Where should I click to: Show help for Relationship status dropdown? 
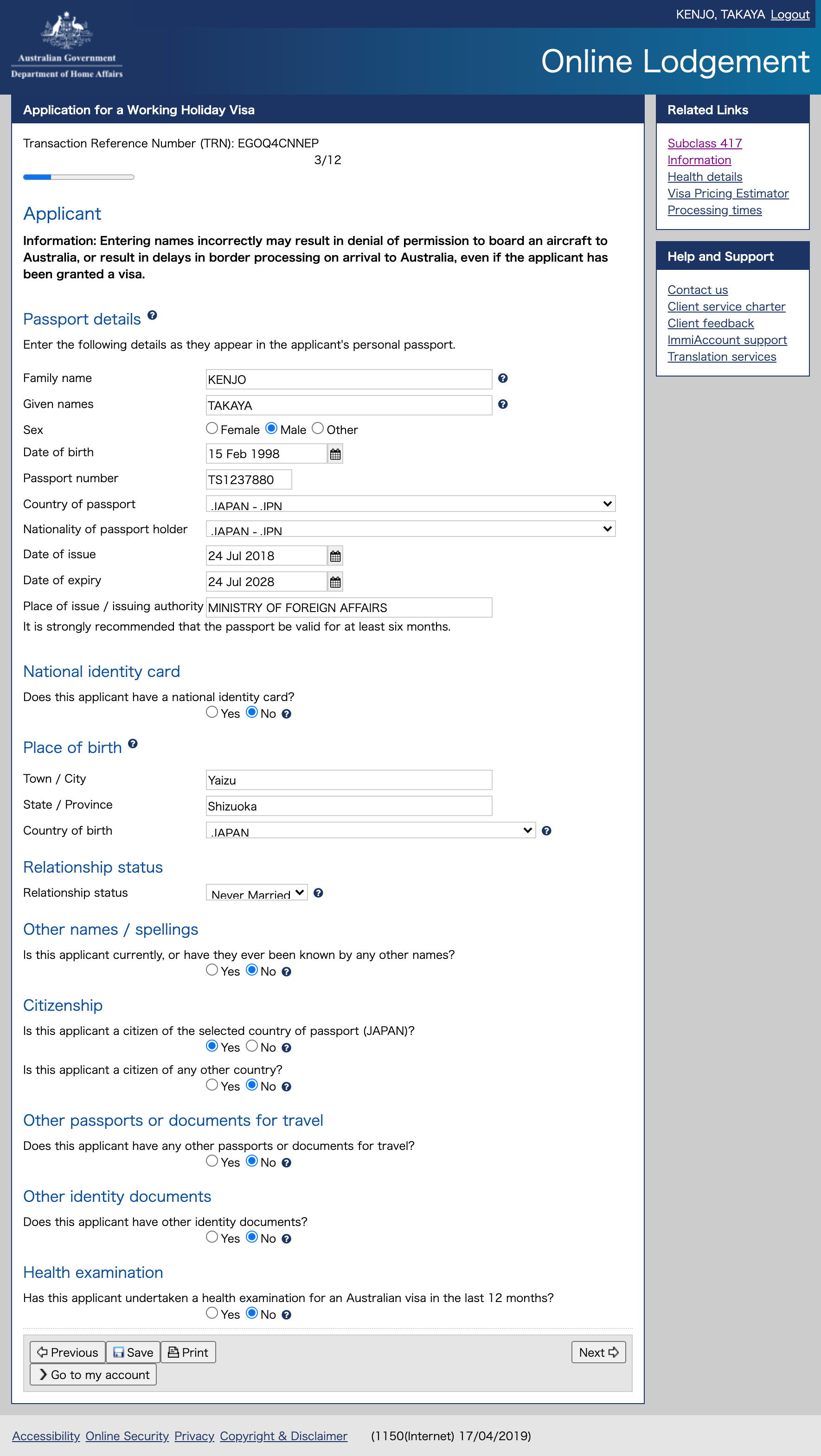318,893
